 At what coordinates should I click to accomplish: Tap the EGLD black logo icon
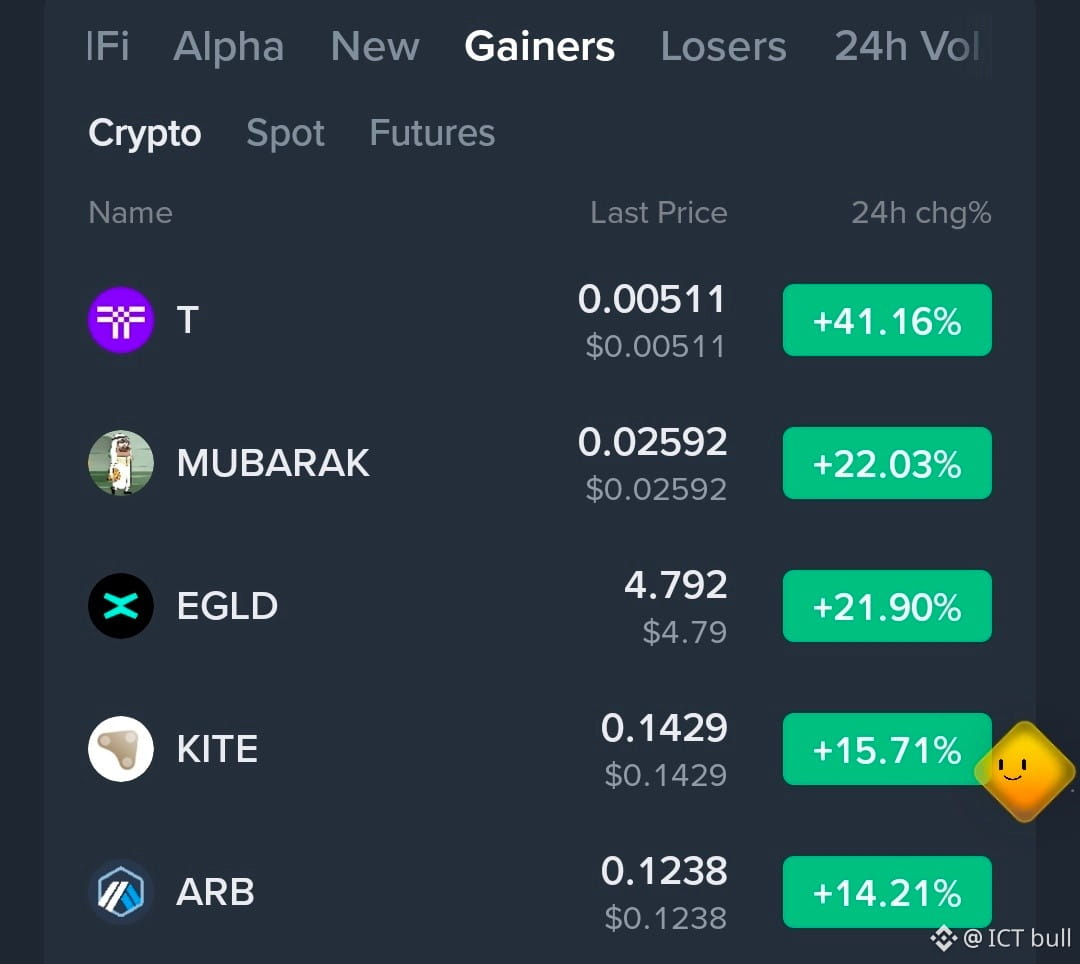tap(121, 606)
